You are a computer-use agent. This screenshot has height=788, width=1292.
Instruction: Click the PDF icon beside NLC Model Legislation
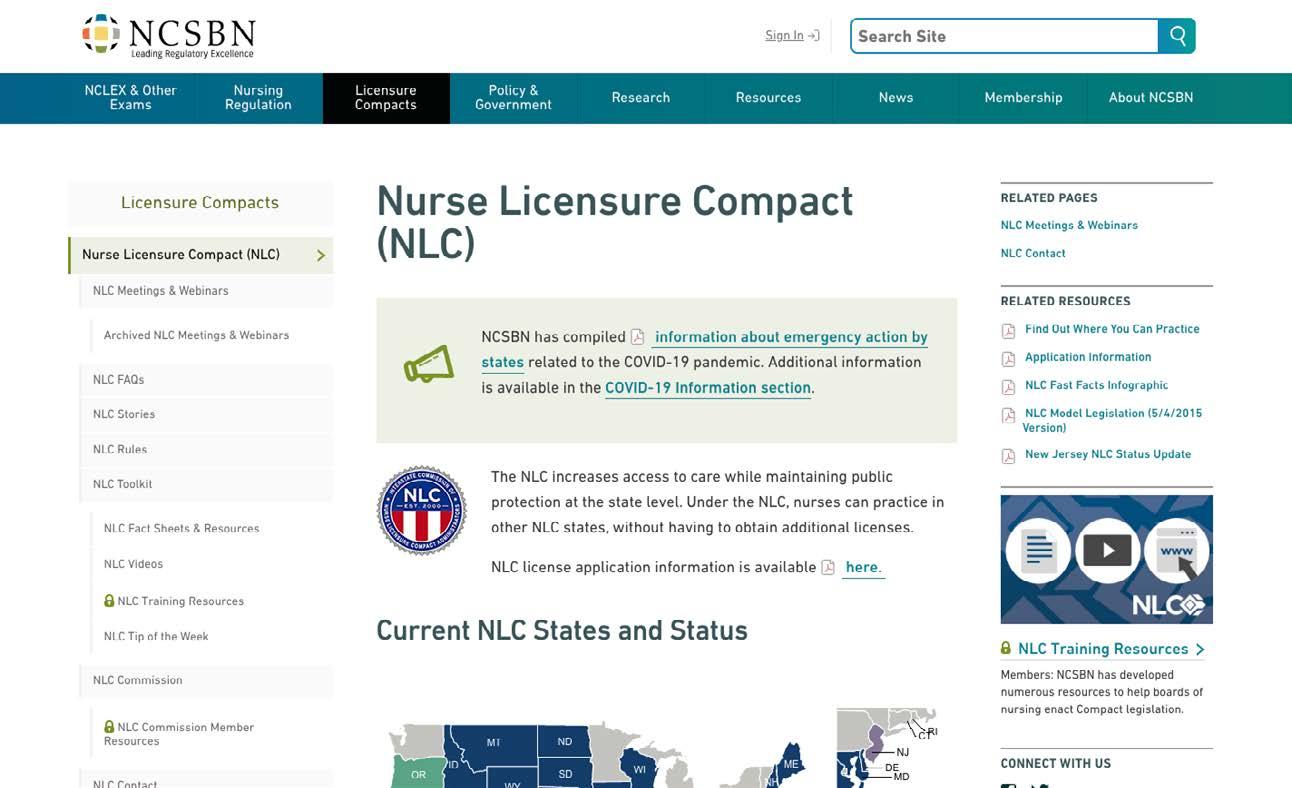point(1009,415)
